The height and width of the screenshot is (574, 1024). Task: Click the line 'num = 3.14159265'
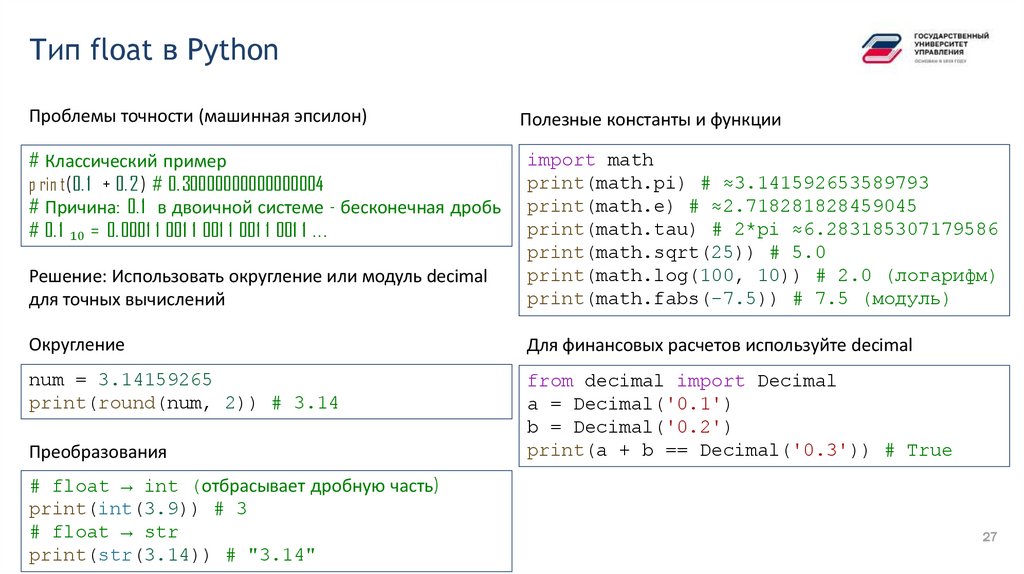(x=120, y=379)
